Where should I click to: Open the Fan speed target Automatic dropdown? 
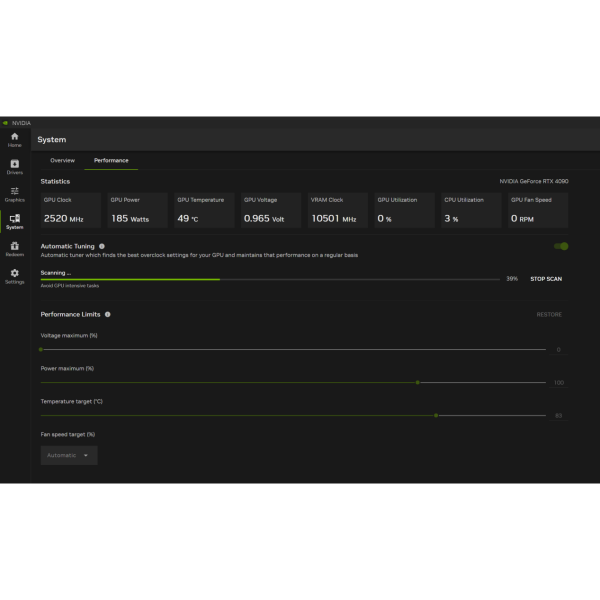tap(69, 455)
